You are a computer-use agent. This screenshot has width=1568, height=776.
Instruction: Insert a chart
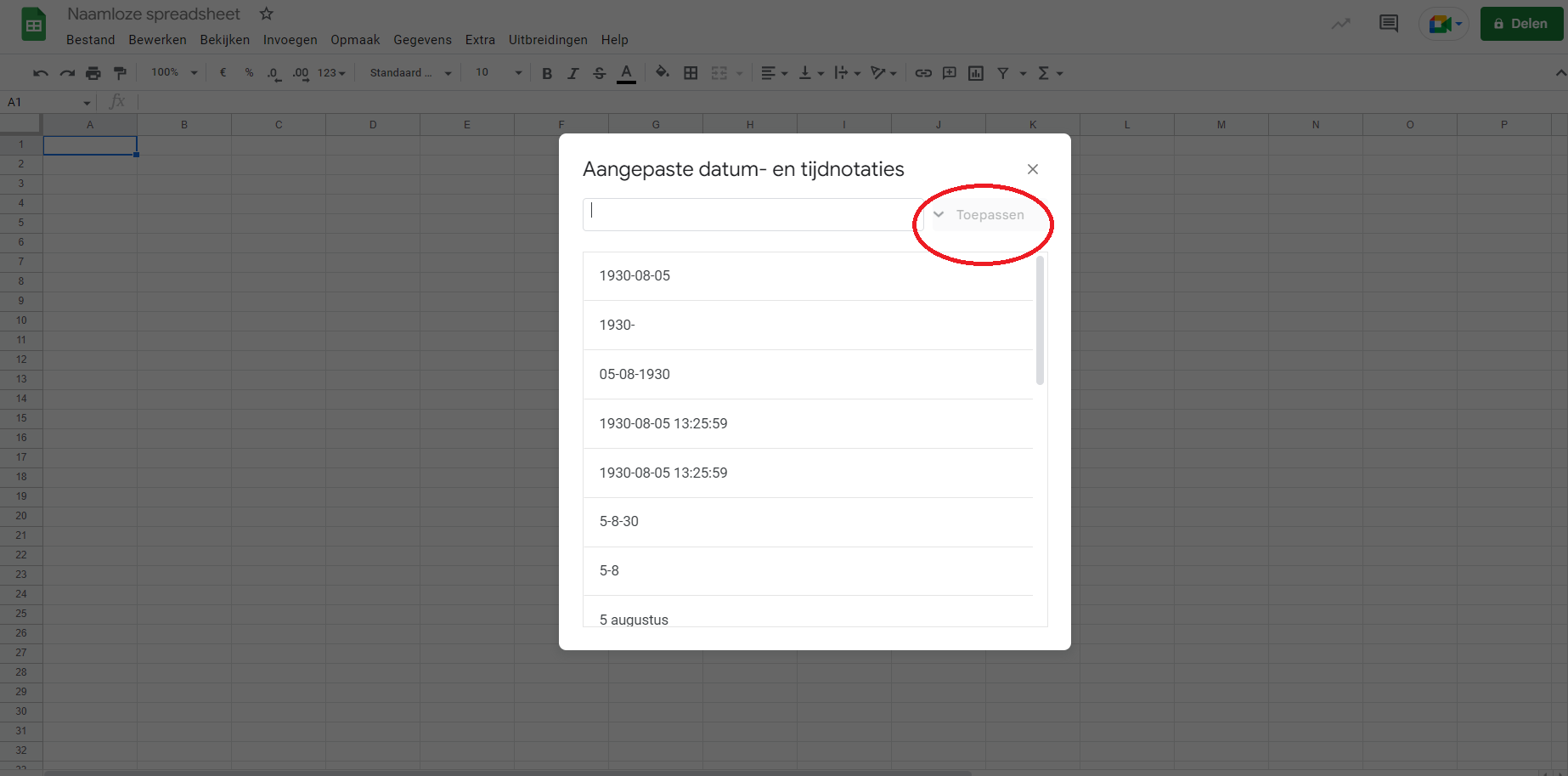click(x=975, y=73)
